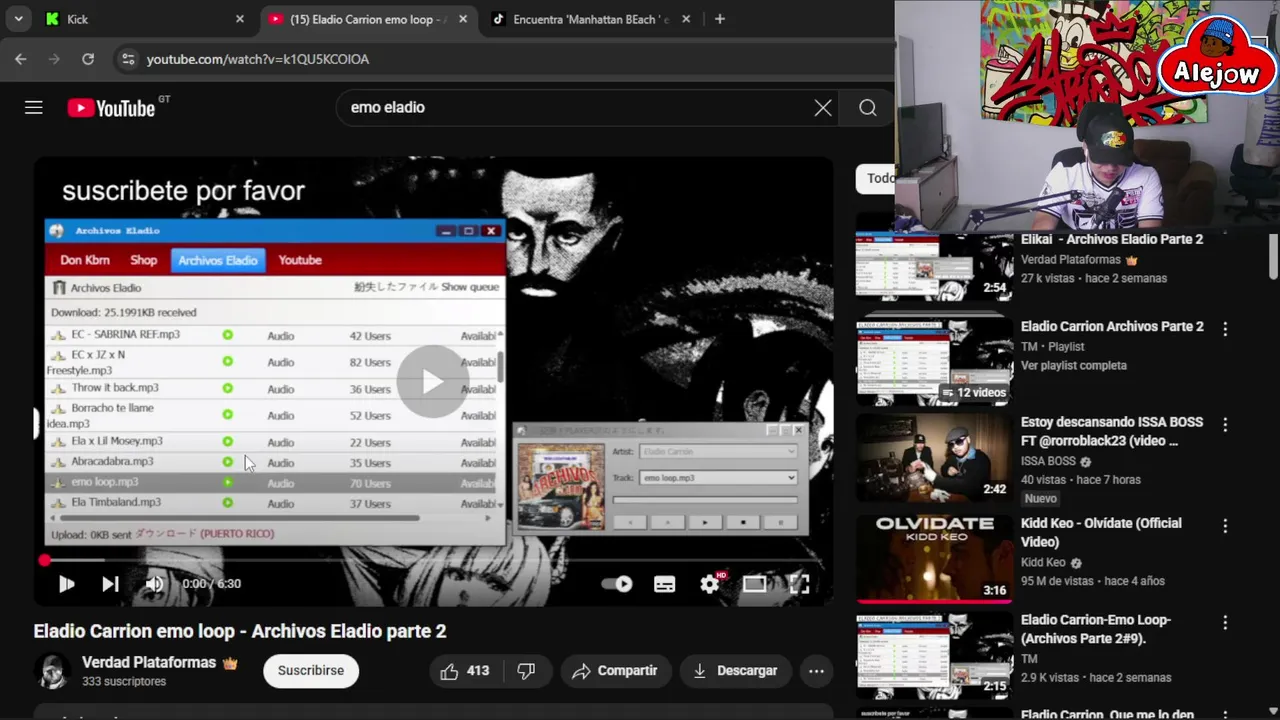Play the video with the bottom play button

coord(66,584)
